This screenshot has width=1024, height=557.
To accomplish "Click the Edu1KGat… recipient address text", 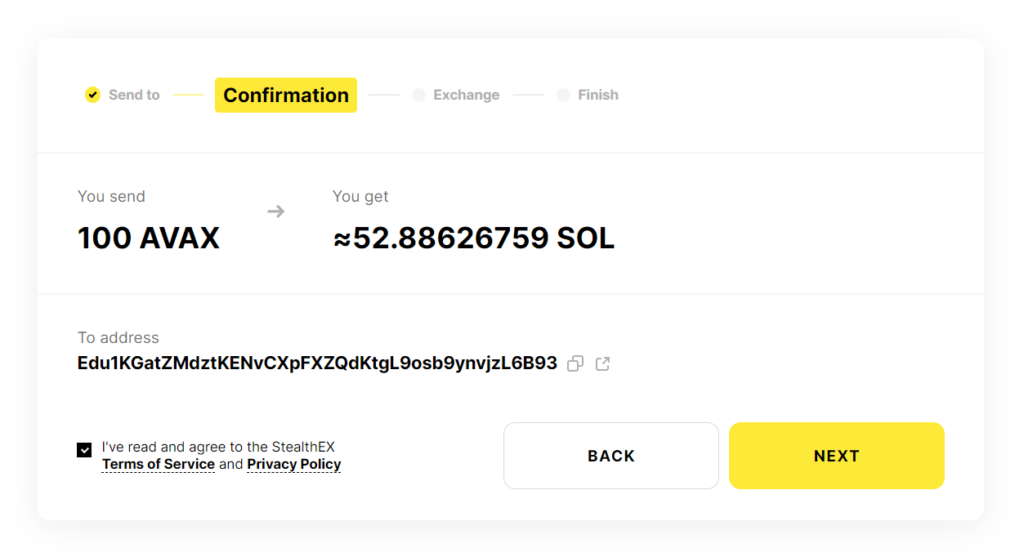I will pyautogui.click(x=317, y=363).
